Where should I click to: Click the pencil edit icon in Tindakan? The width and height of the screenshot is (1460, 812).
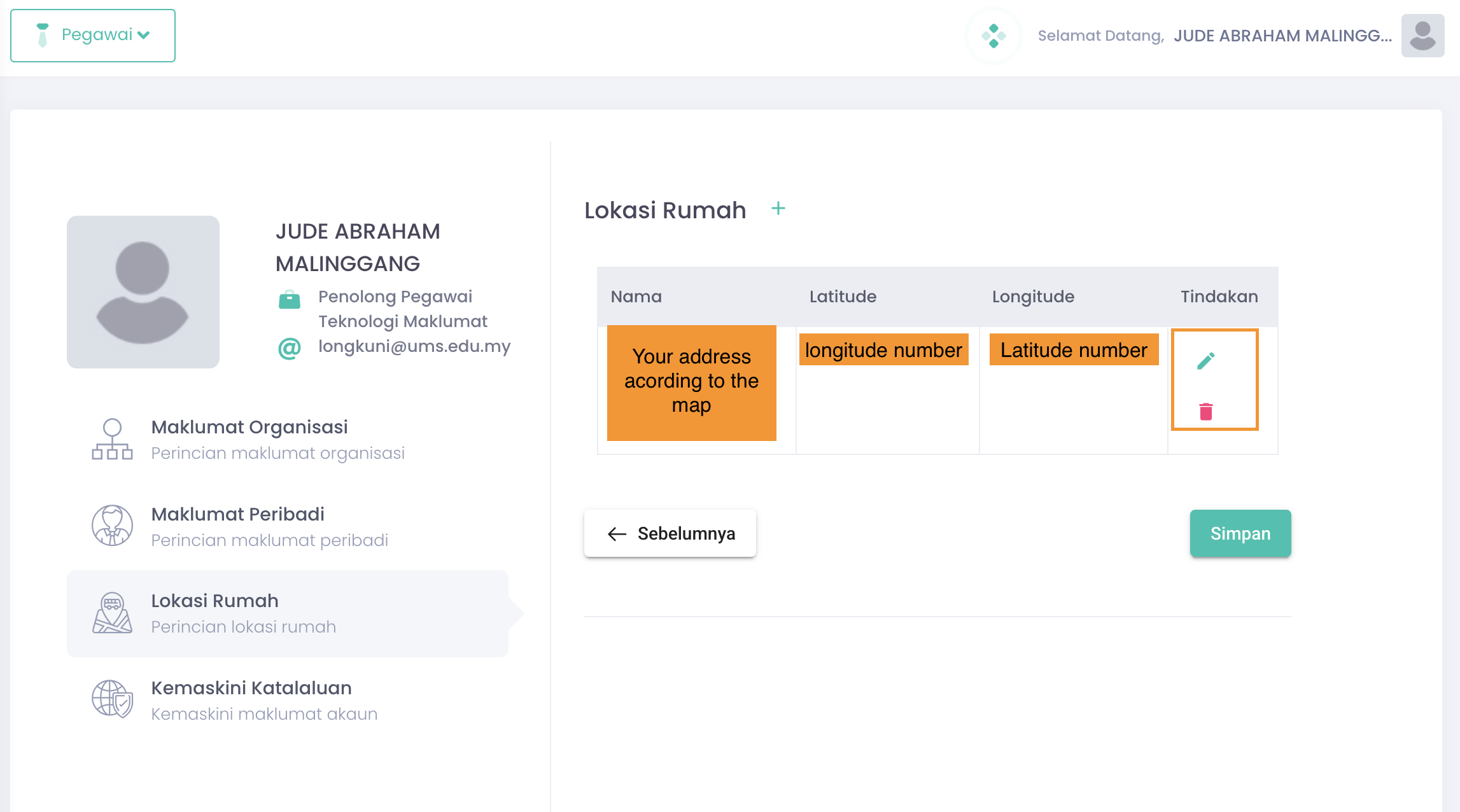[x=1205, y=361]
